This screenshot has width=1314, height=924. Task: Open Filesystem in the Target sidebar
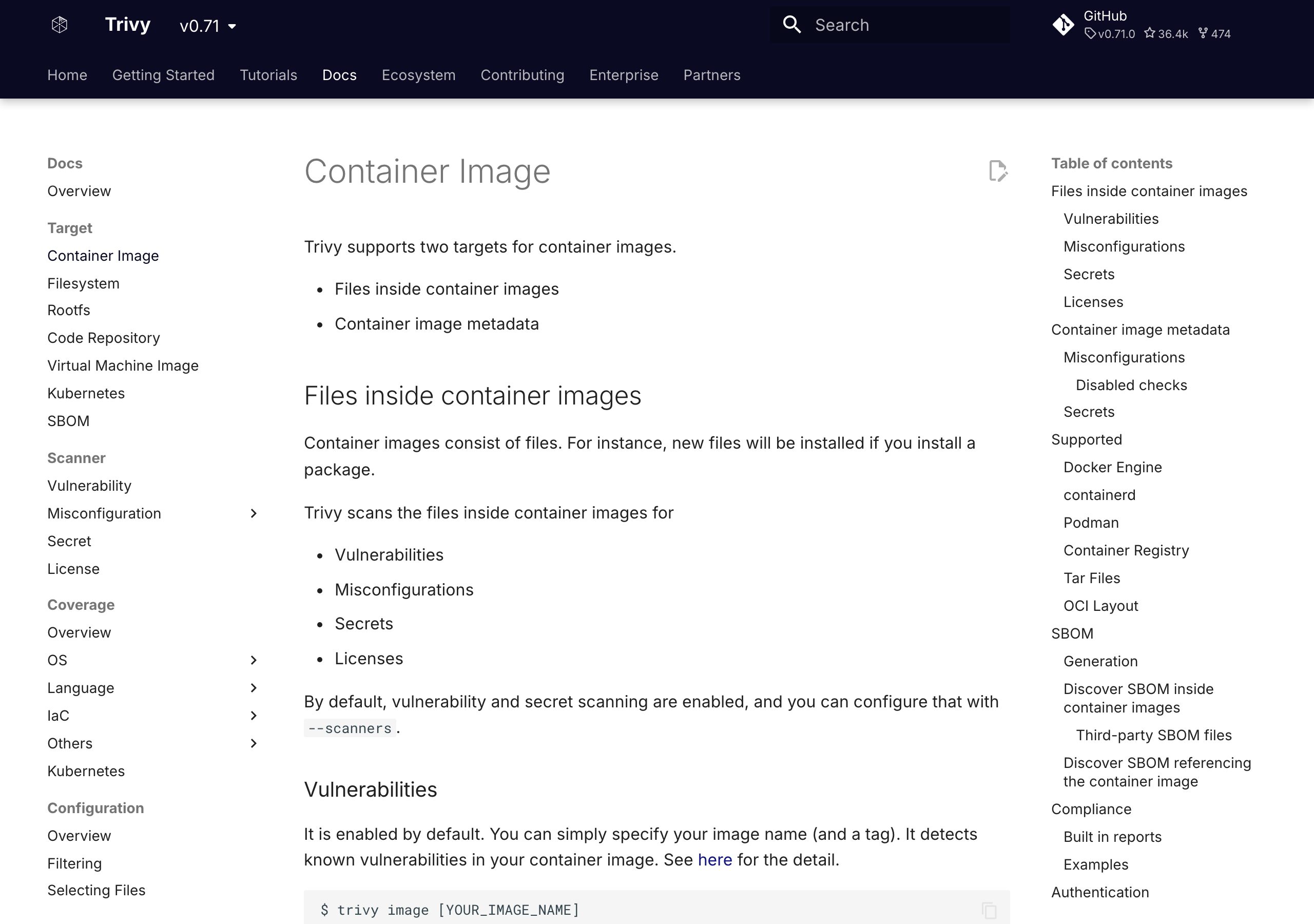pyautogui.click(x=84, y=283)
